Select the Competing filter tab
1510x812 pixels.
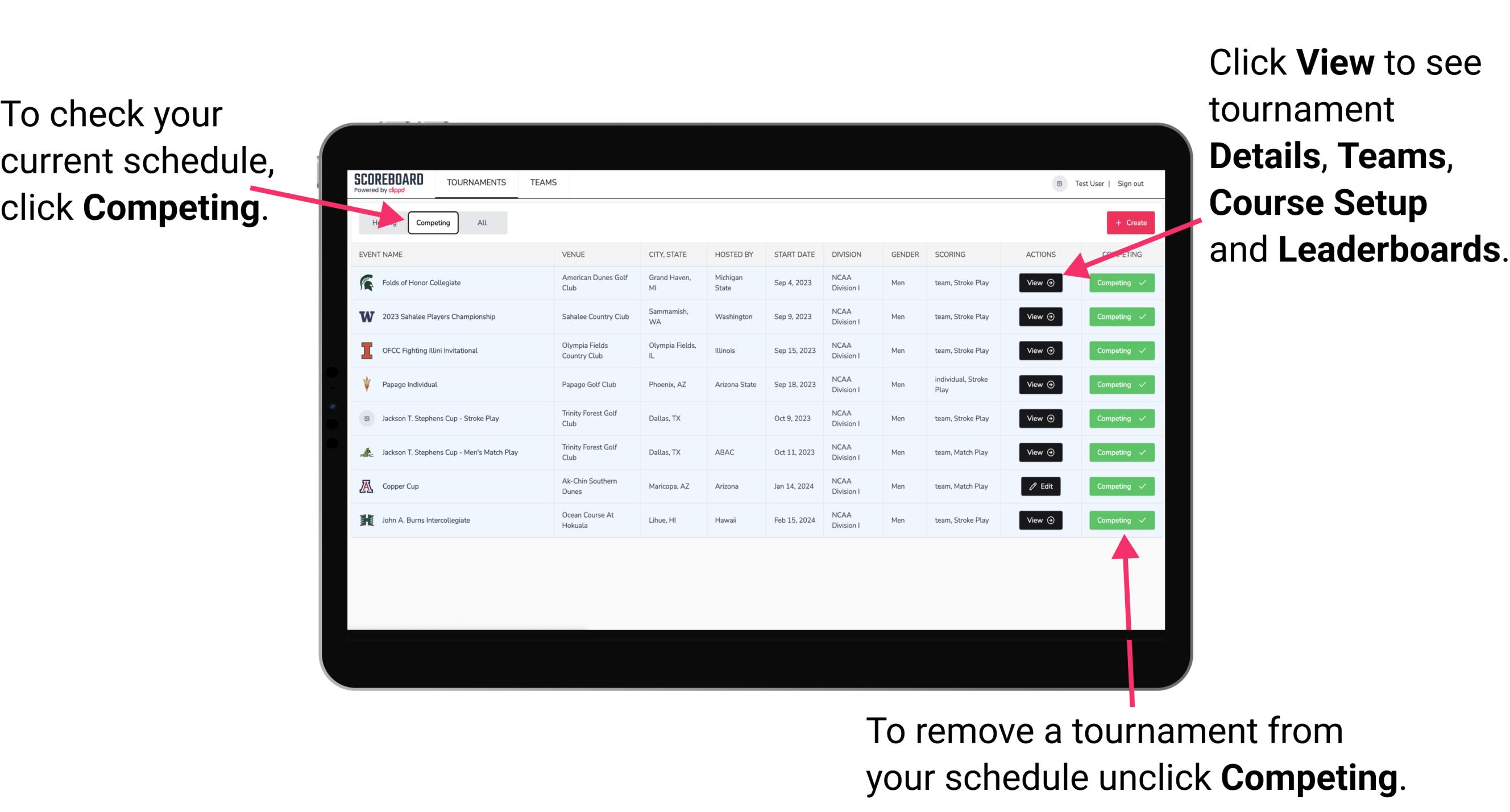pyautogui.click(x=432, y=222)
